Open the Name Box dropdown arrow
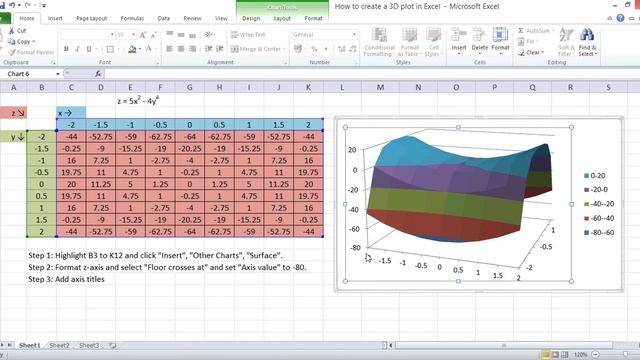 click(58, 74)
